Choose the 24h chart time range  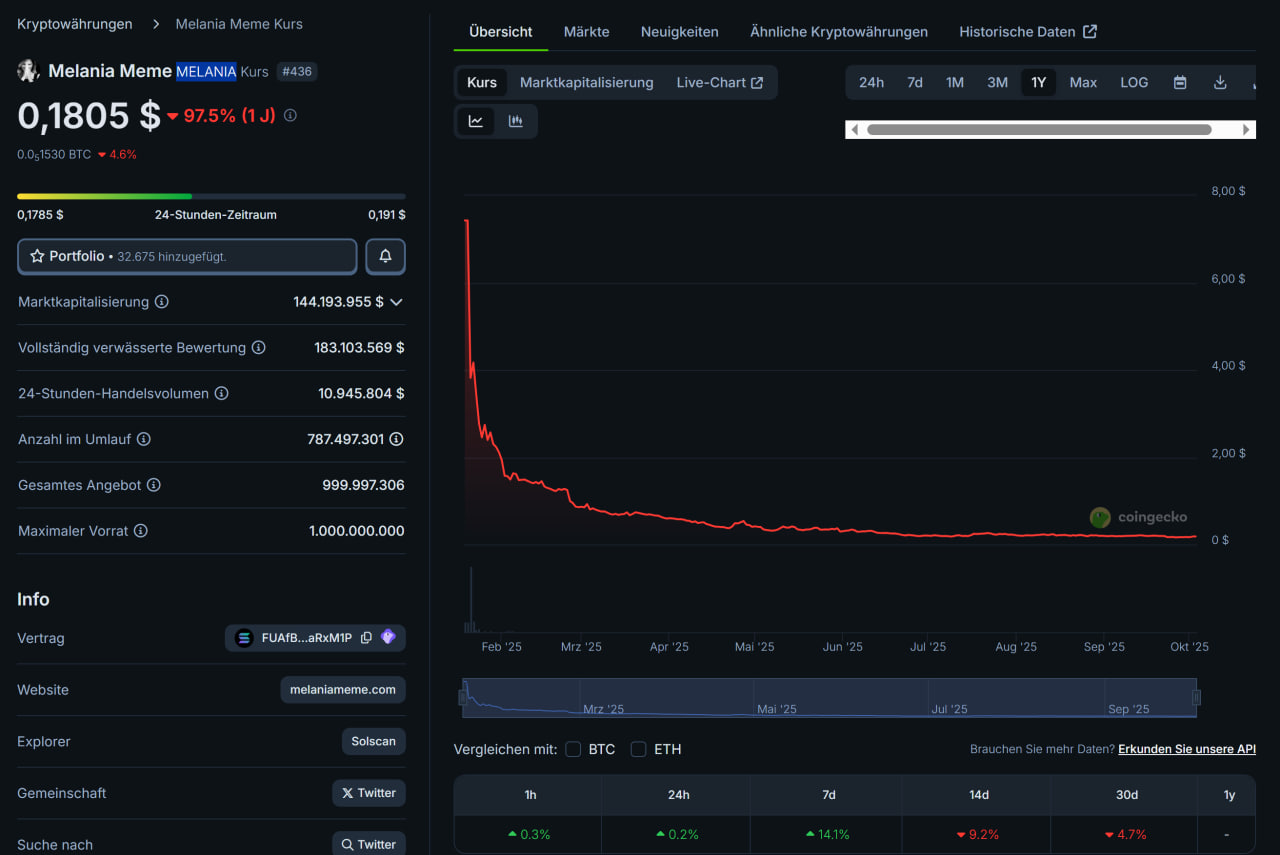(871, 83)
